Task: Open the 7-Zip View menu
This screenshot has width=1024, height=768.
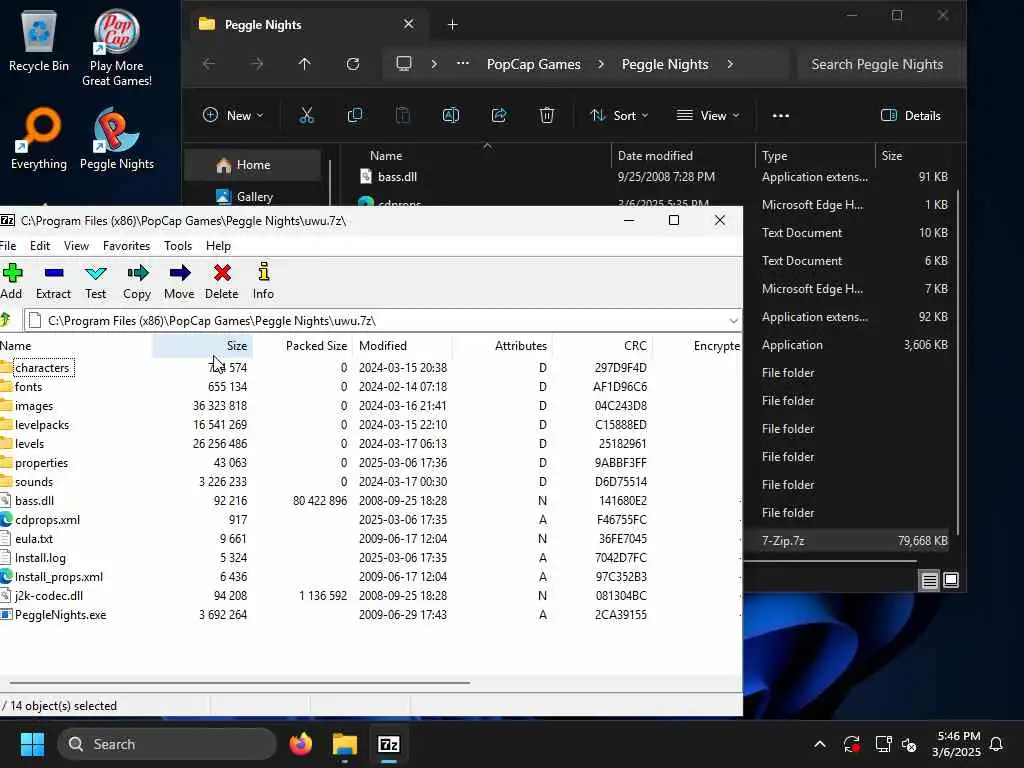Action: point(76,246)
